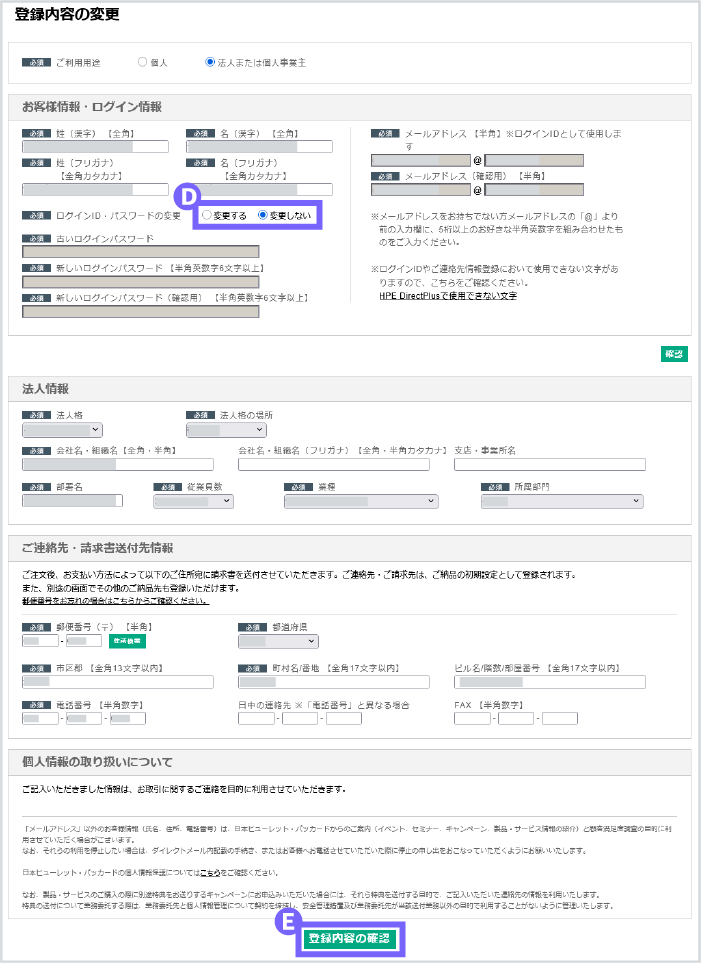
Task: Focus the 名(漢字) input field
Action: point(259,146)
